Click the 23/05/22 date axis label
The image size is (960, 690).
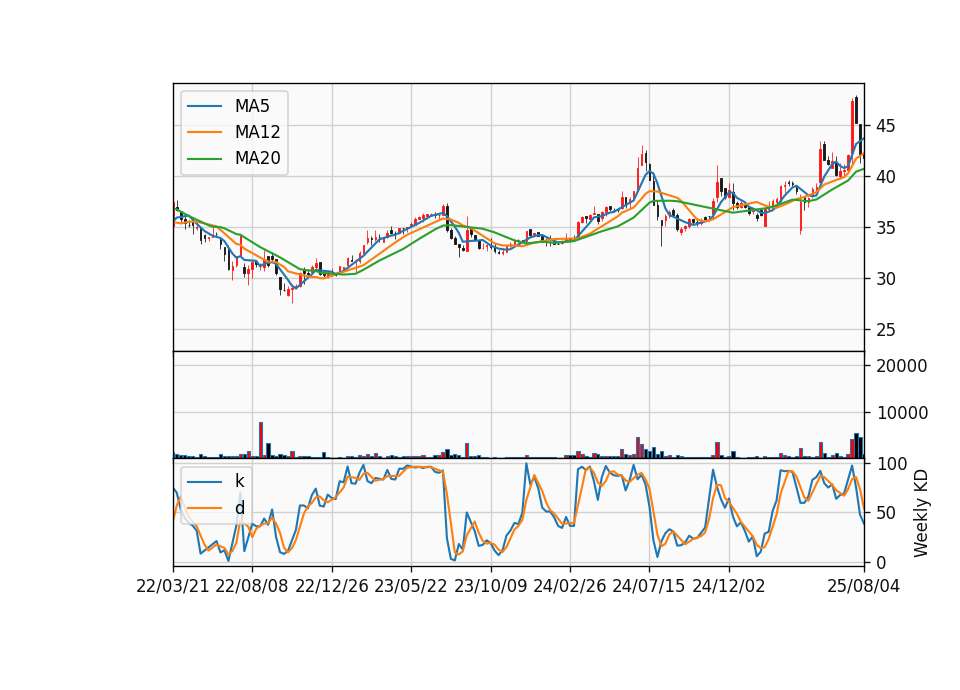click(x=411, y=586)
